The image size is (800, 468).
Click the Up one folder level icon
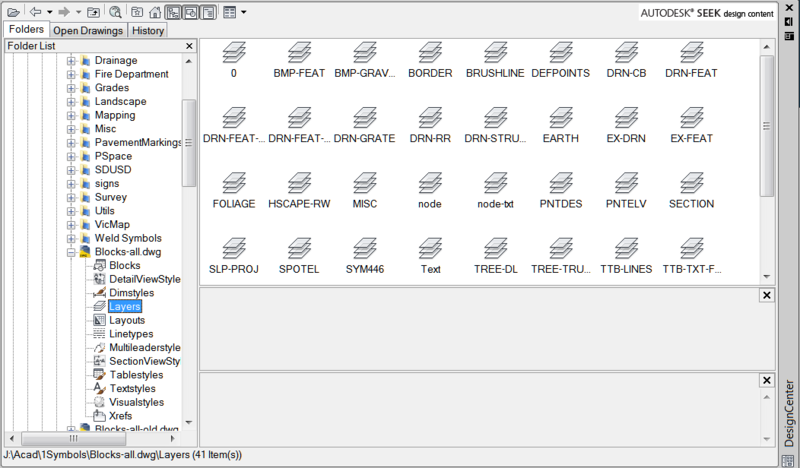[93, 12]
